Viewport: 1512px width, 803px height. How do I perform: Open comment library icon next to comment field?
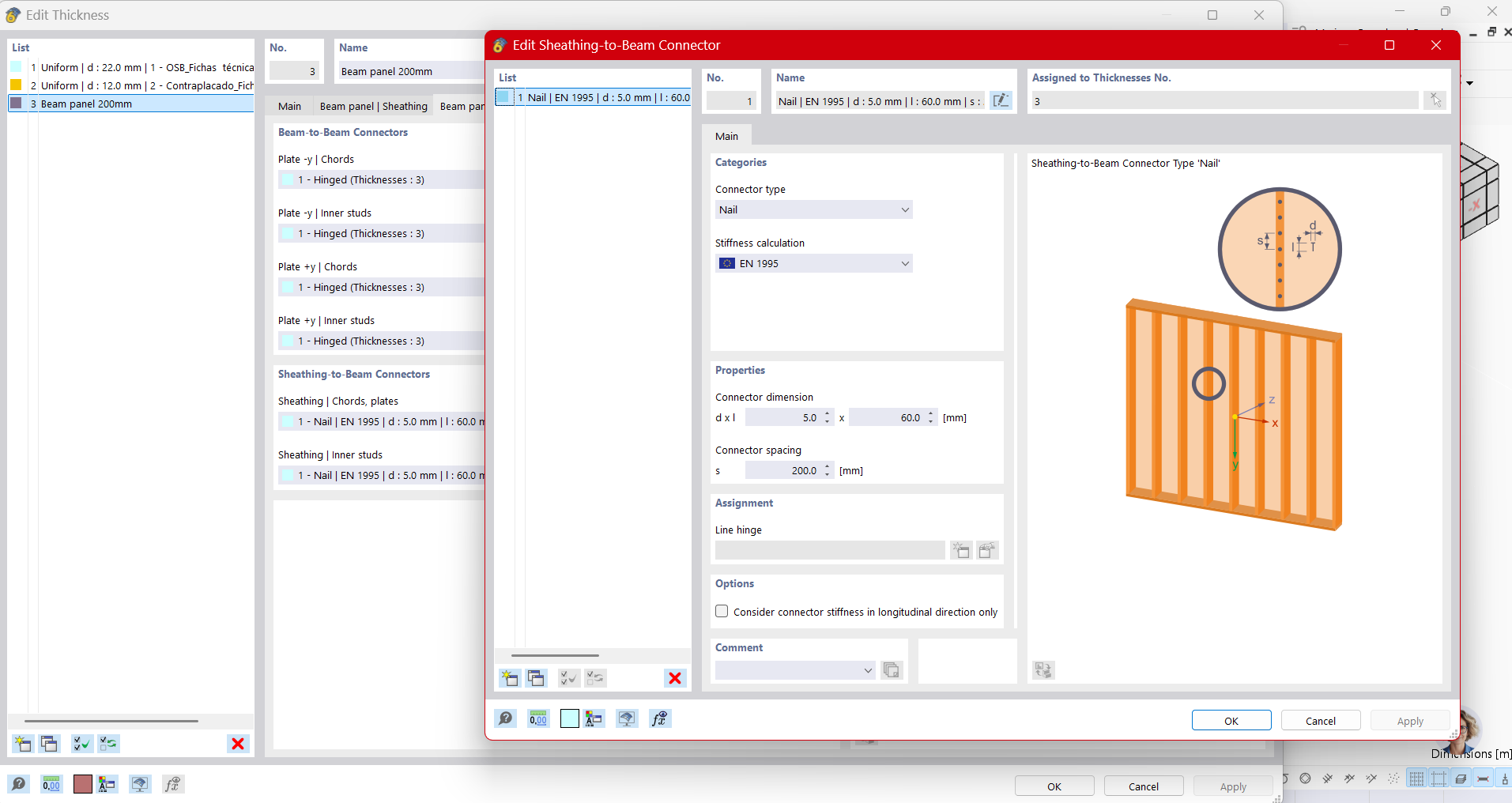click(x=892, y=670)
